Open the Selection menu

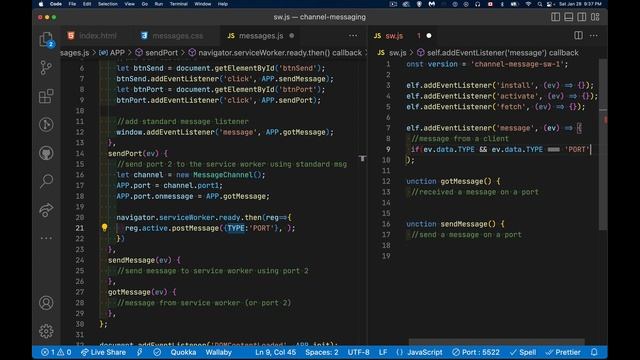[108, 4]
